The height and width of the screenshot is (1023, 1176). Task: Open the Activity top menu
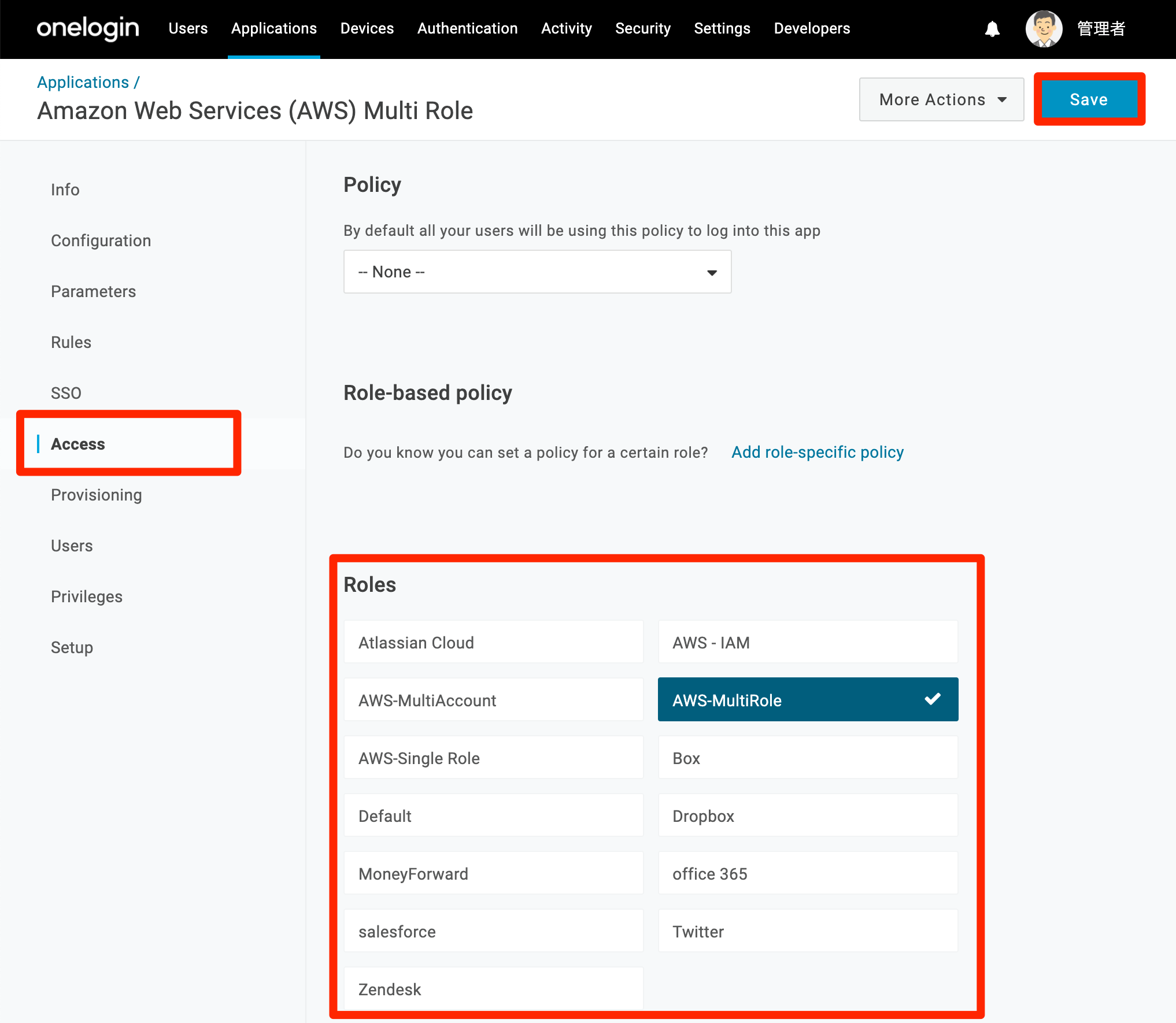[567, 28]
